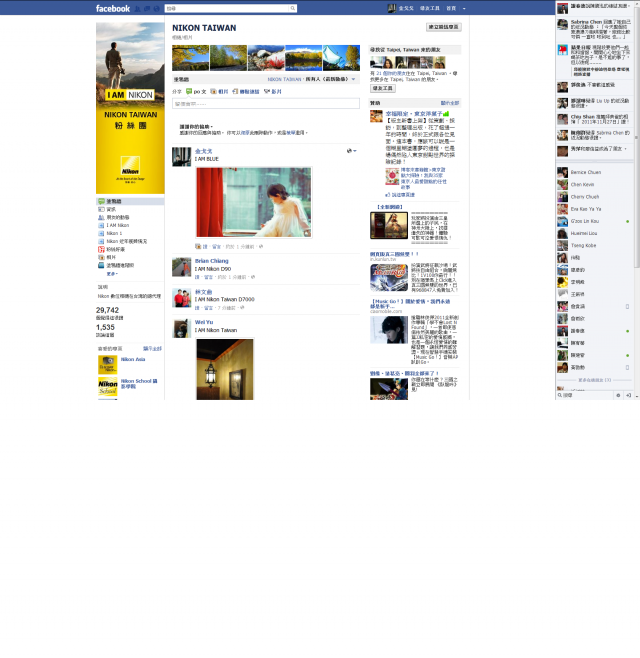Viewport: 640px width, 658px height.
Task: Open the I AM BLUE post photo
Action: click(254, 202)
